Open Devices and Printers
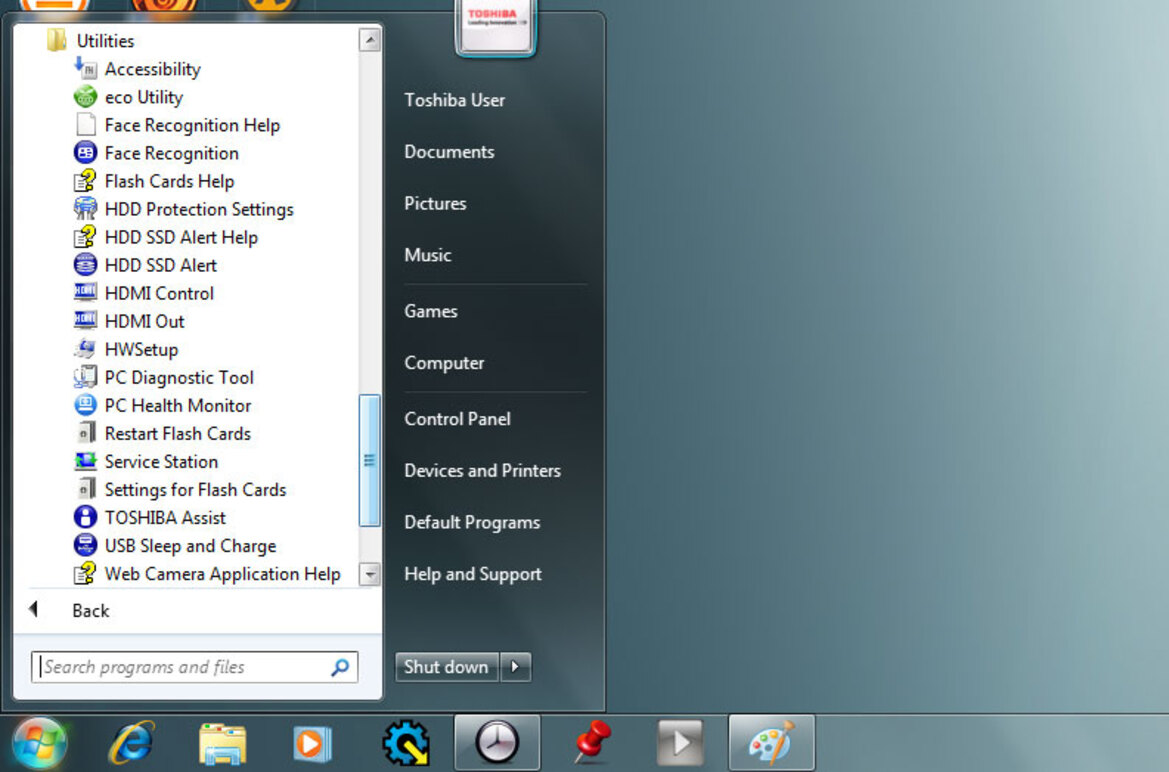The height and width of the screenshot is (772, 1169). pos(482,471)
